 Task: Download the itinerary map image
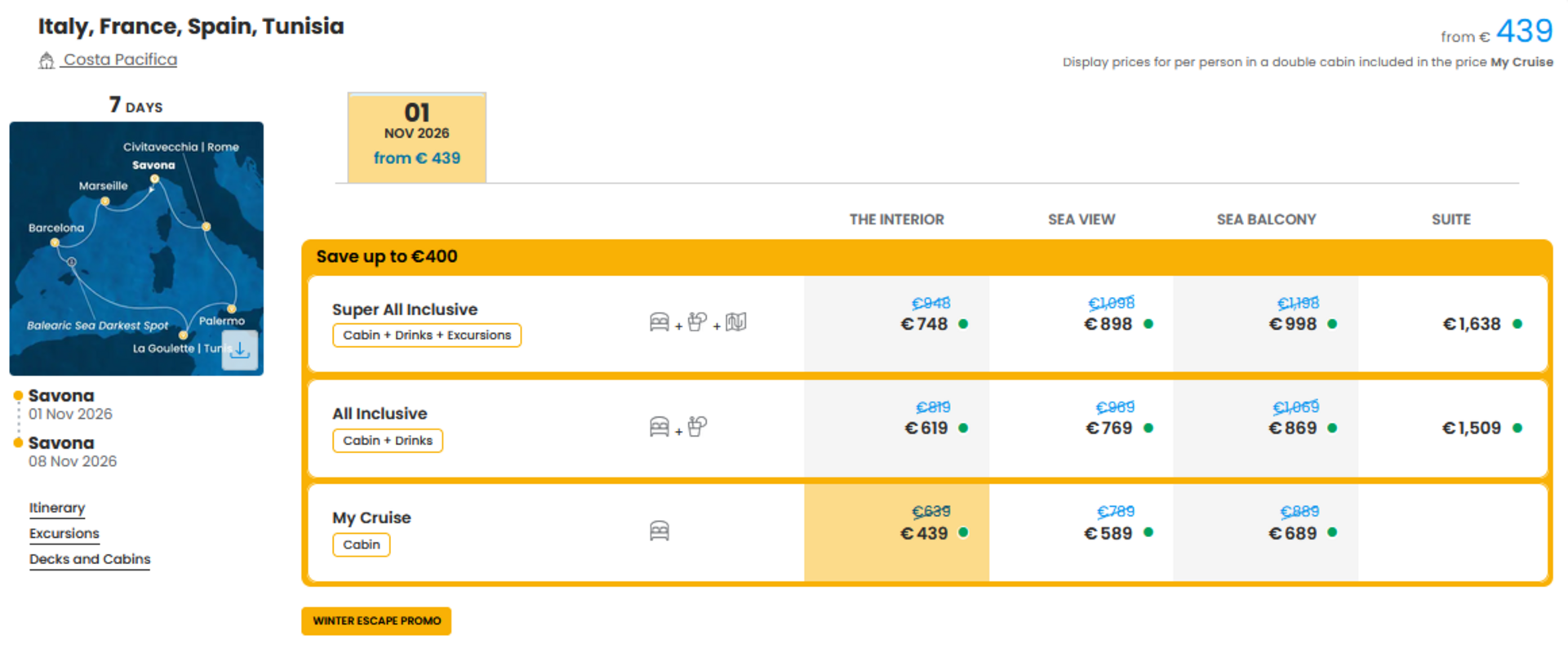[240, 350]
